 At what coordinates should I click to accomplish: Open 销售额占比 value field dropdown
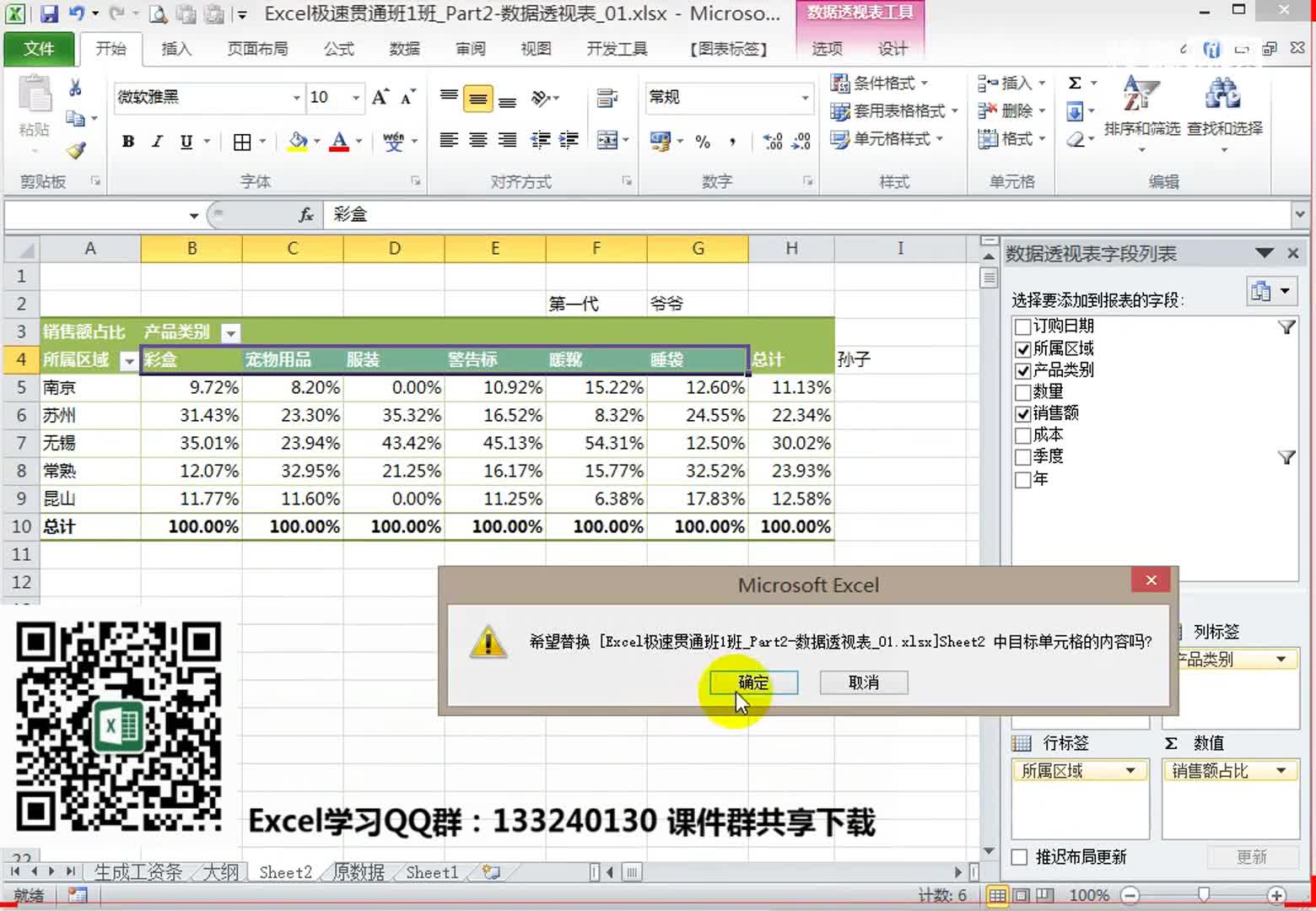1281,771
